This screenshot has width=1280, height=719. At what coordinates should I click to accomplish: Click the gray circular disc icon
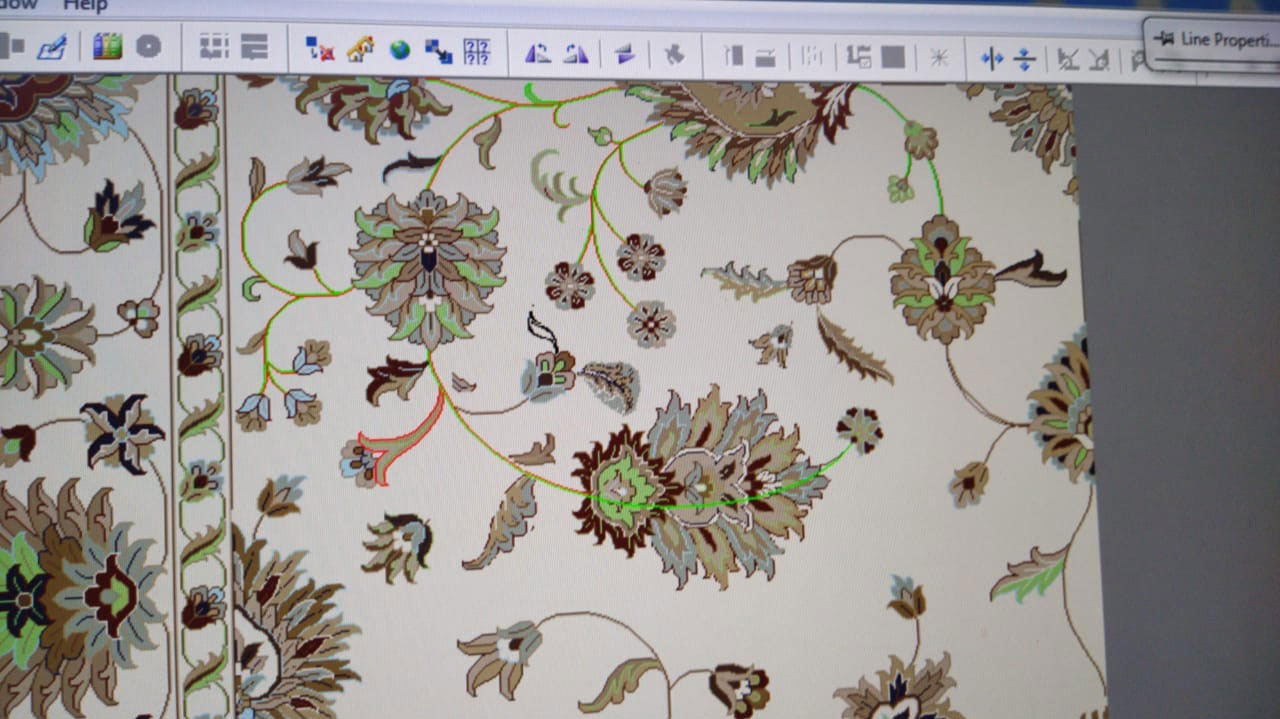[x=148, y=47]
